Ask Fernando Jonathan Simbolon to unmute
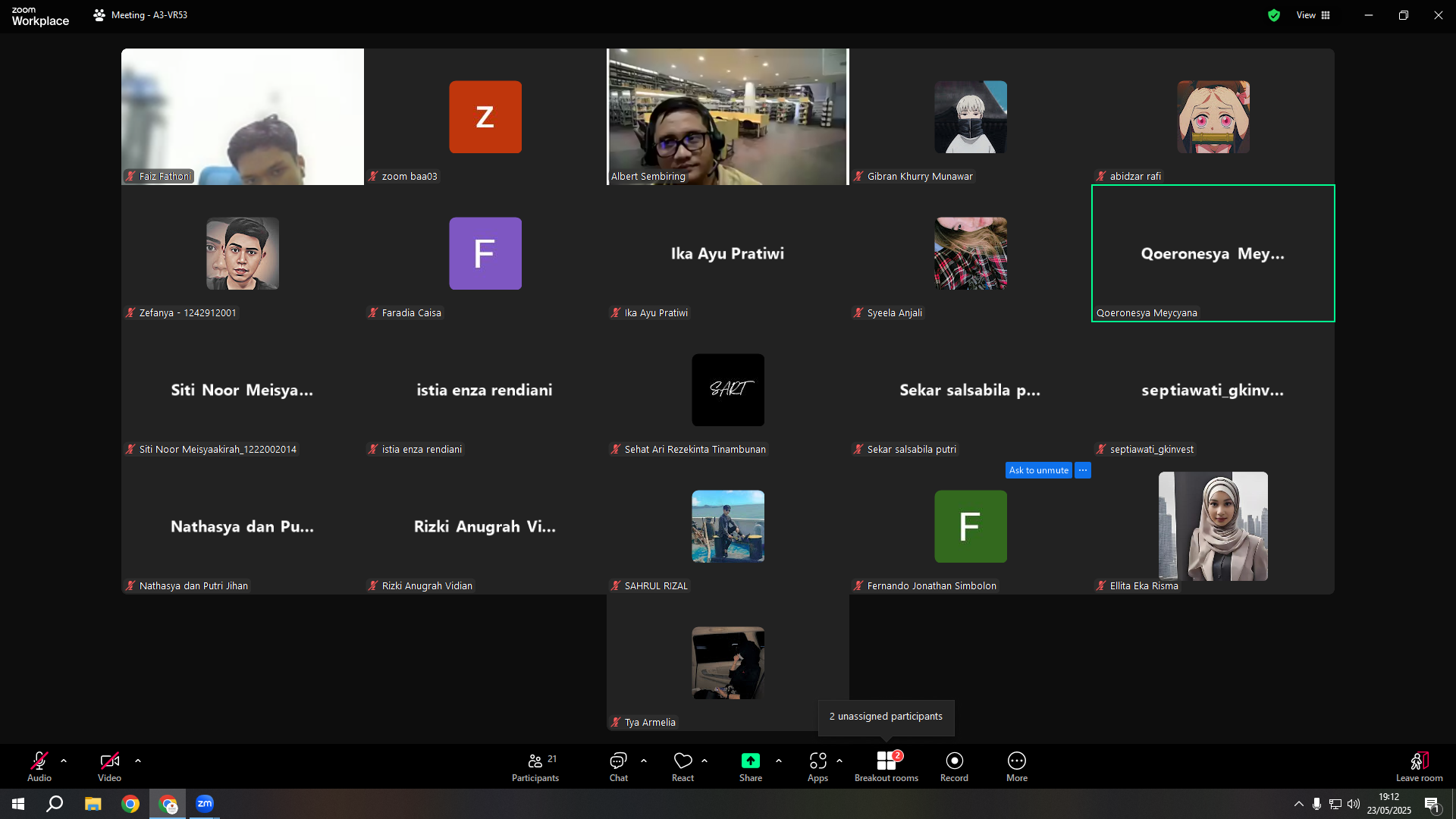This screenshot has width=1456, height=819. pos(1039,470)
